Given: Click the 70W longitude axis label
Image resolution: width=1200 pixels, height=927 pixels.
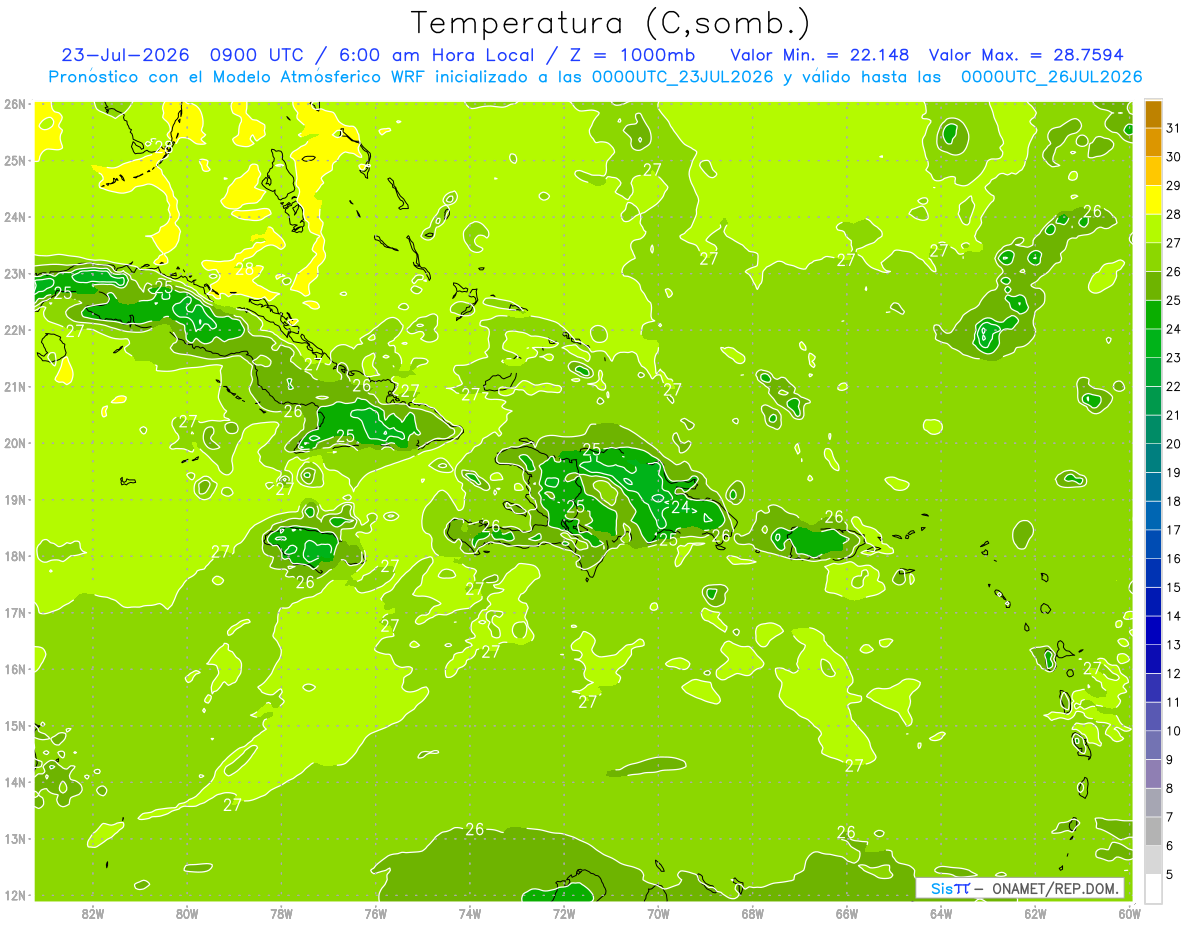Looking at the screenshot, I should [x=658, y=912].
